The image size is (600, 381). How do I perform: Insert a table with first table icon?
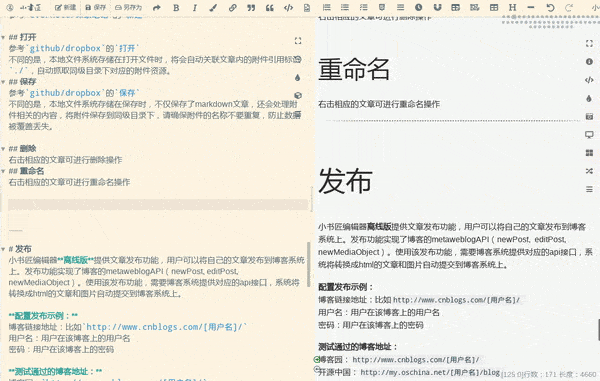tap(455, 7)
